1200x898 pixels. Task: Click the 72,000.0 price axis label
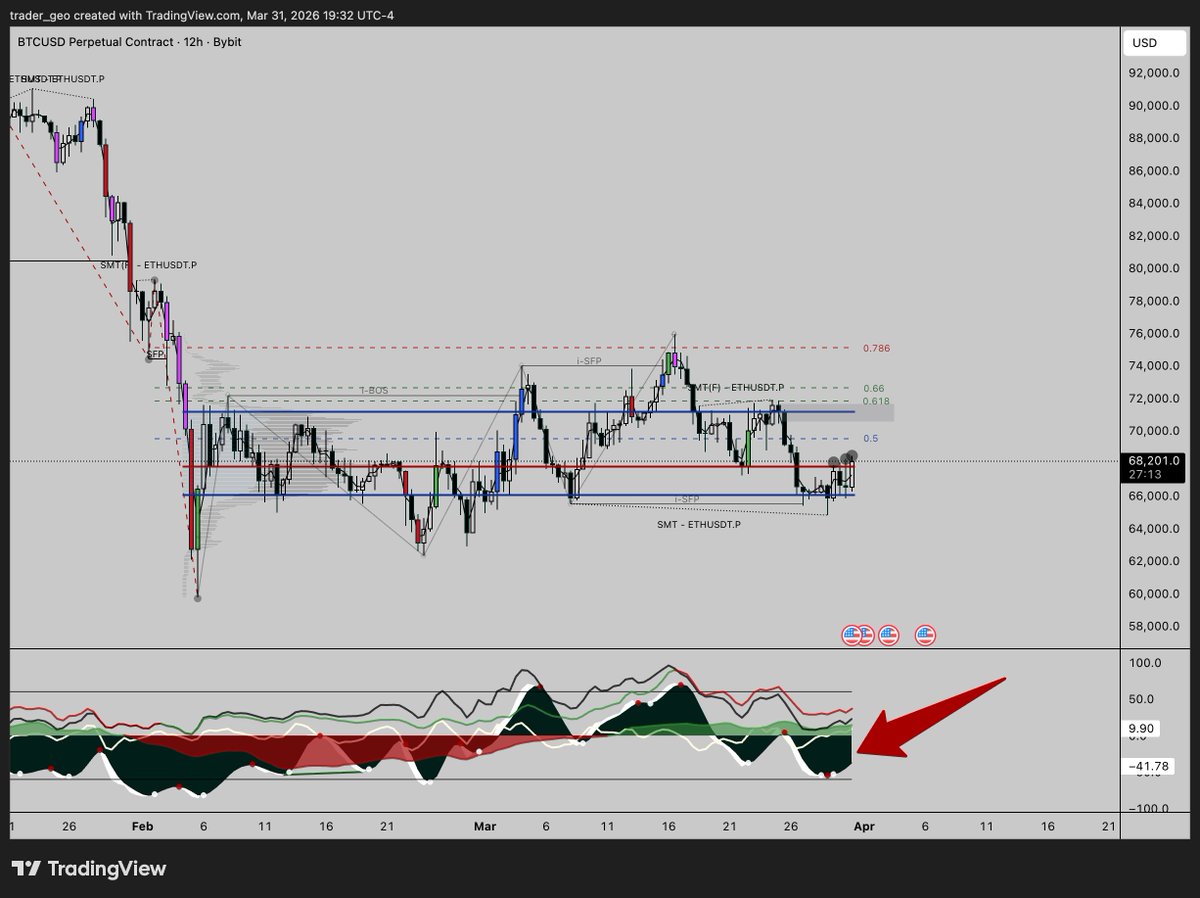click(1153, 399)
